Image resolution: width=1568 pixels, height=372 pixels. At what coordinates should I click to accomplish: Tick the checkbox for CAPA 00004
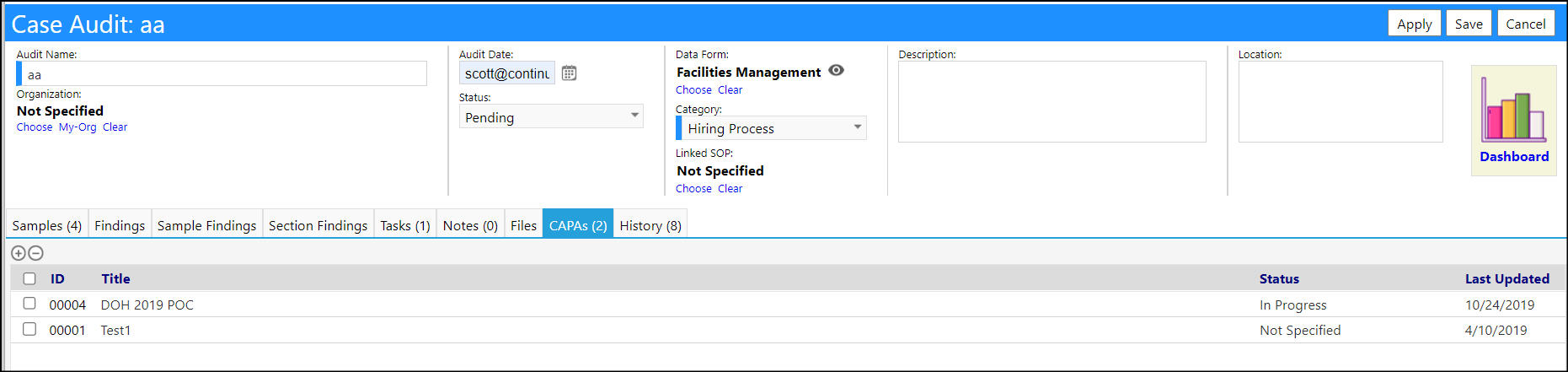29,304
